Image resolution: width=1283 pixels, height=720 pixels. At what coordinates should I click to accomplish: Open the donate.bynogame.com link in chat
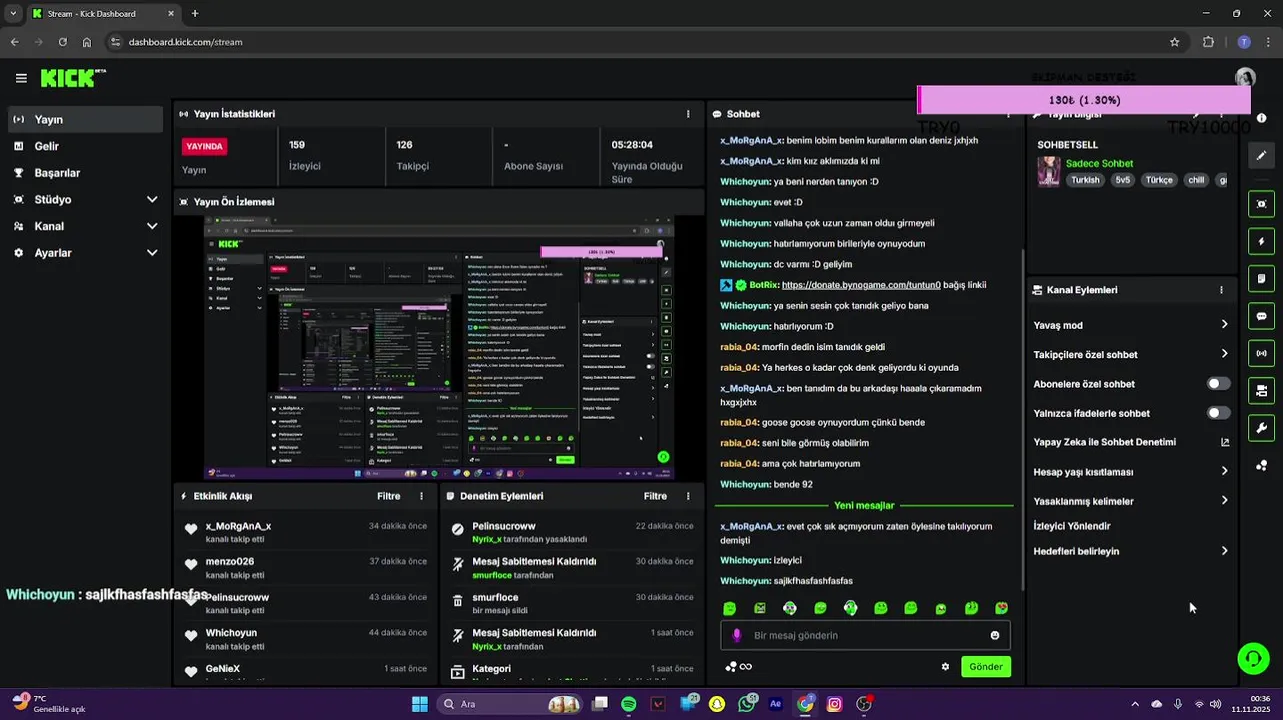(x=861, y=285)
